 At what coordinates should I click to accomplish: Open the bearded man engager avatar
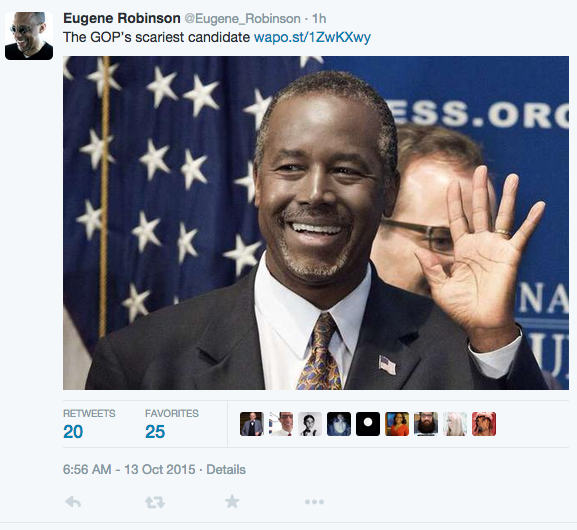click(426, 424)
